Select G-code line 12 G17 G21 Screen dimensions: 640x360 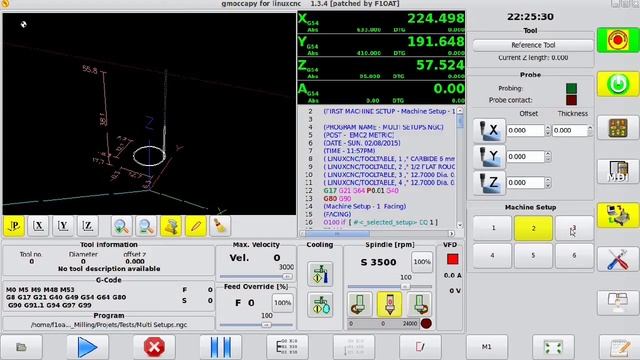[361, 191]
